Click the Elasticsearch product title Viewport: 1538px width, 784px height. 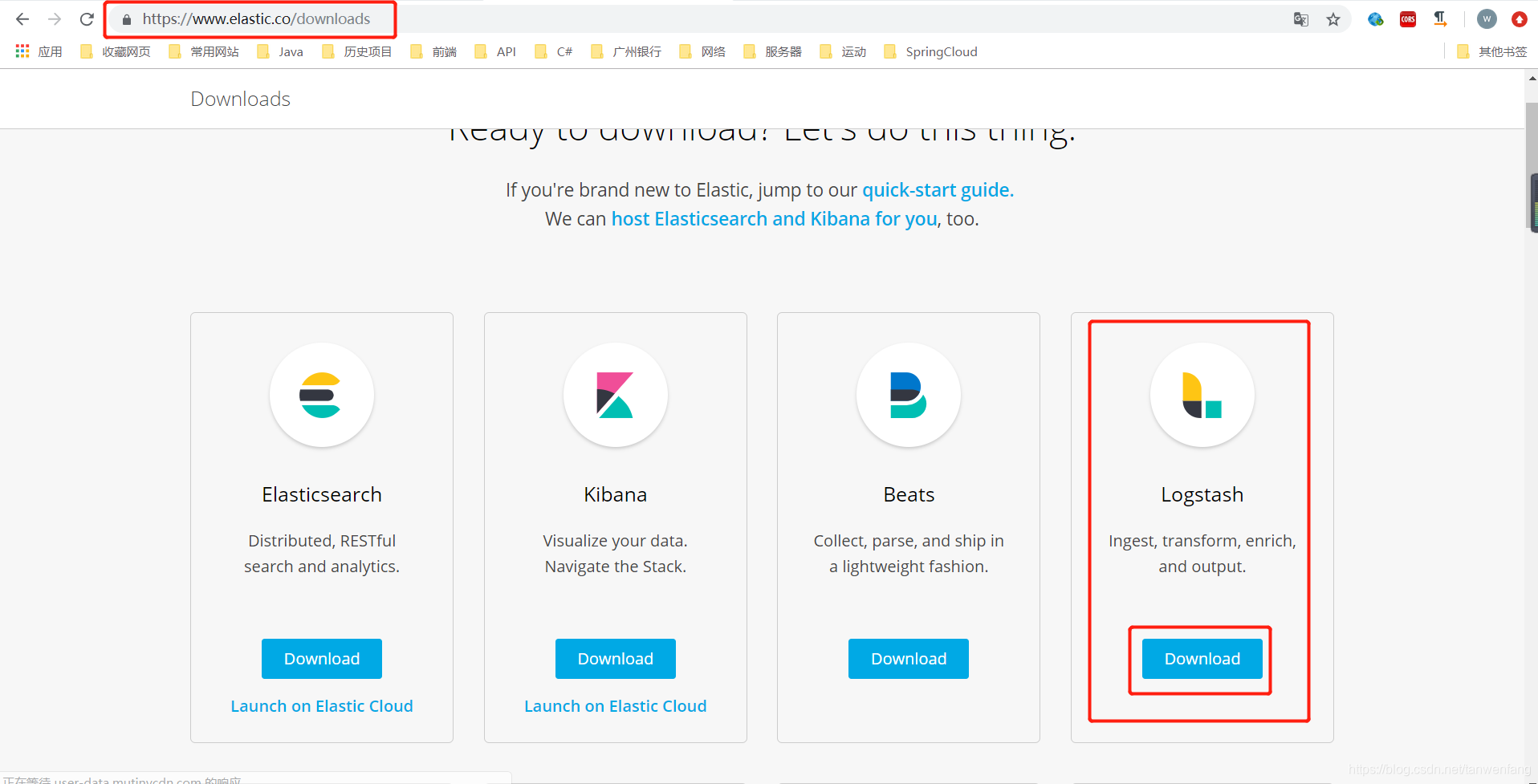click(322, 494)
